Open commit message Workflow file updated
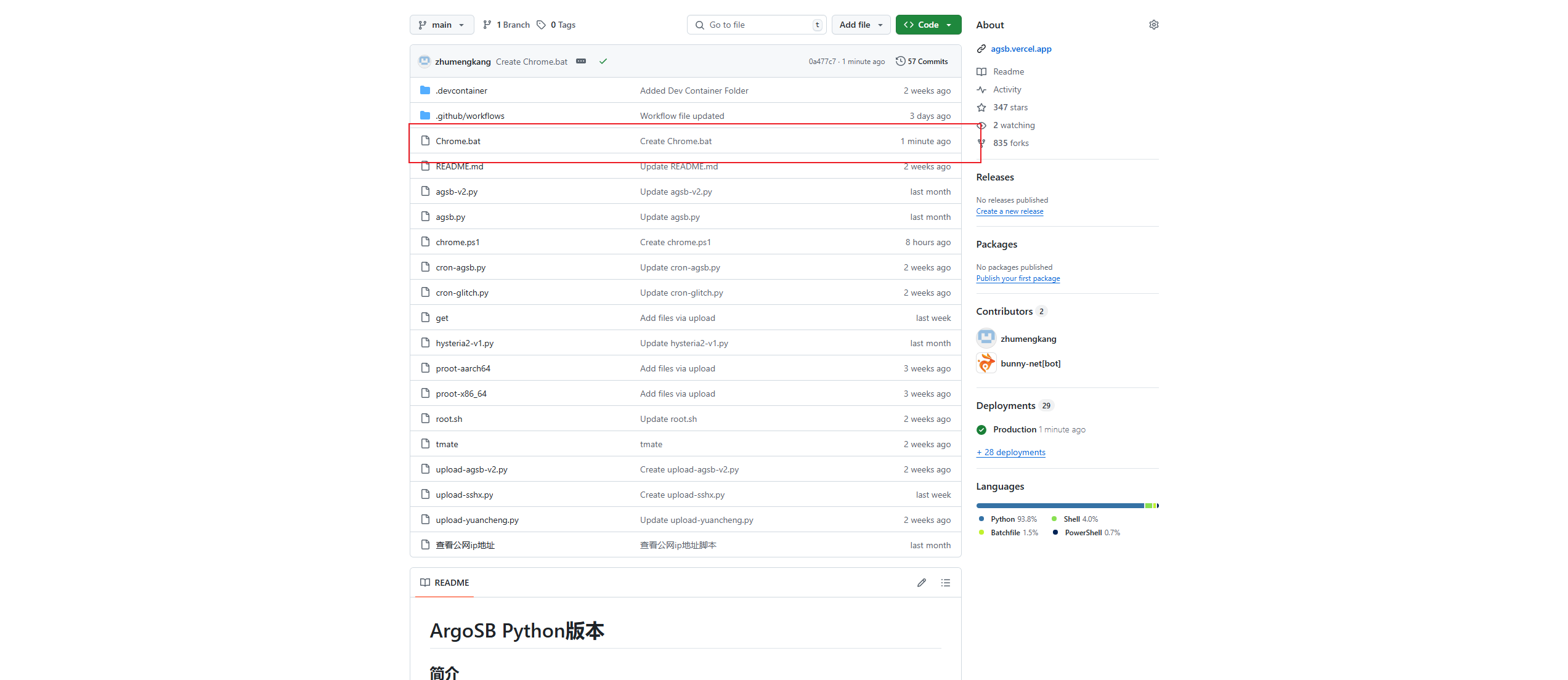The width and height of the screenshot is (1568, 680). (x=682, y=116)
